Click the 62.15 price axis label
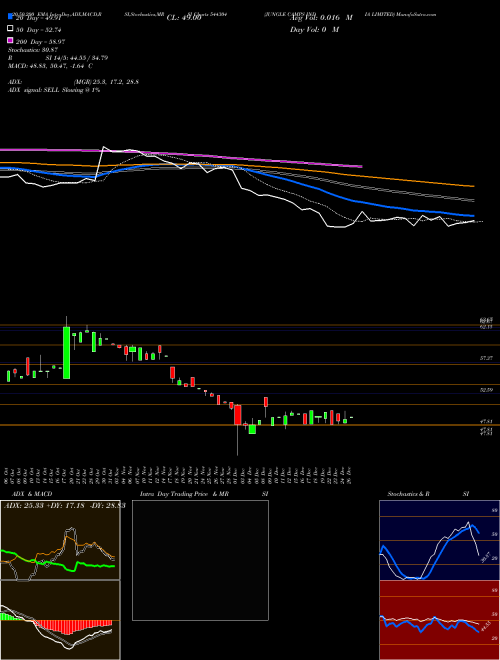The image size is (500, 660). coord(486,327)
